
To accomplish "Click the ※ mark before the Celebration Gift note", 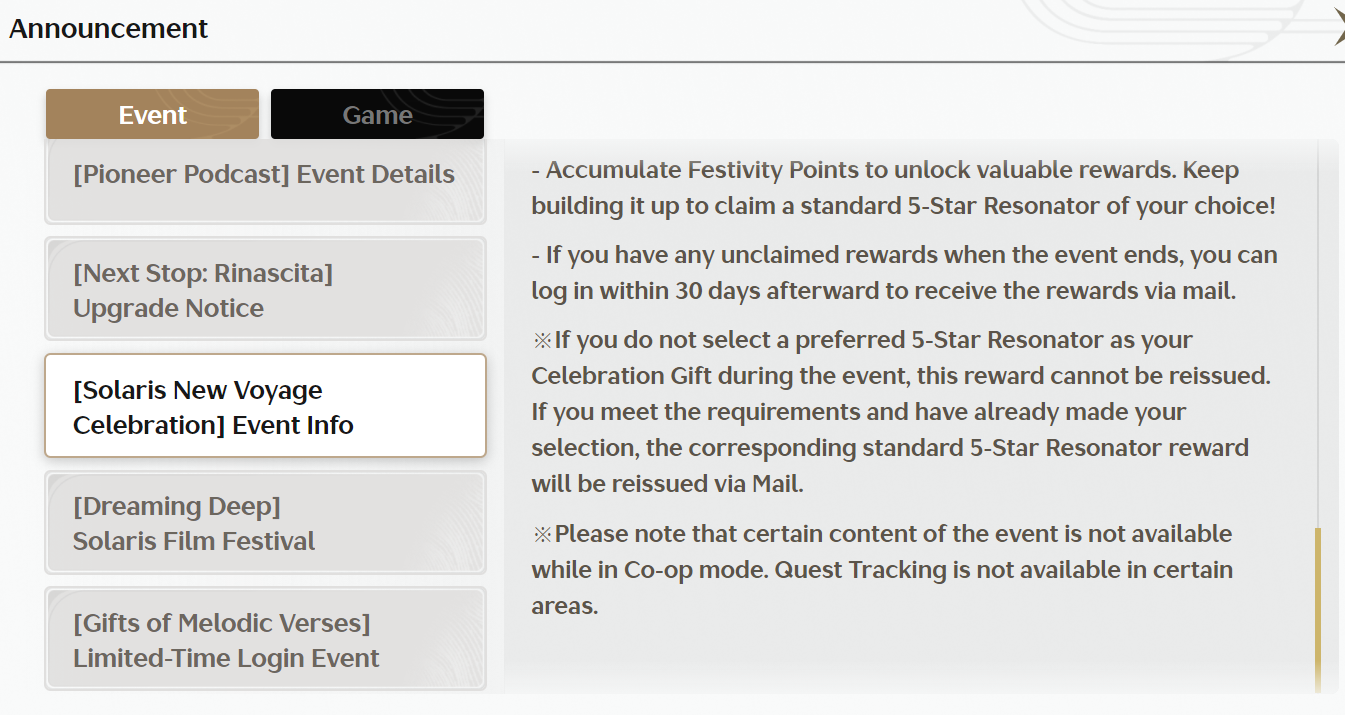I will (x=542, y=341).
